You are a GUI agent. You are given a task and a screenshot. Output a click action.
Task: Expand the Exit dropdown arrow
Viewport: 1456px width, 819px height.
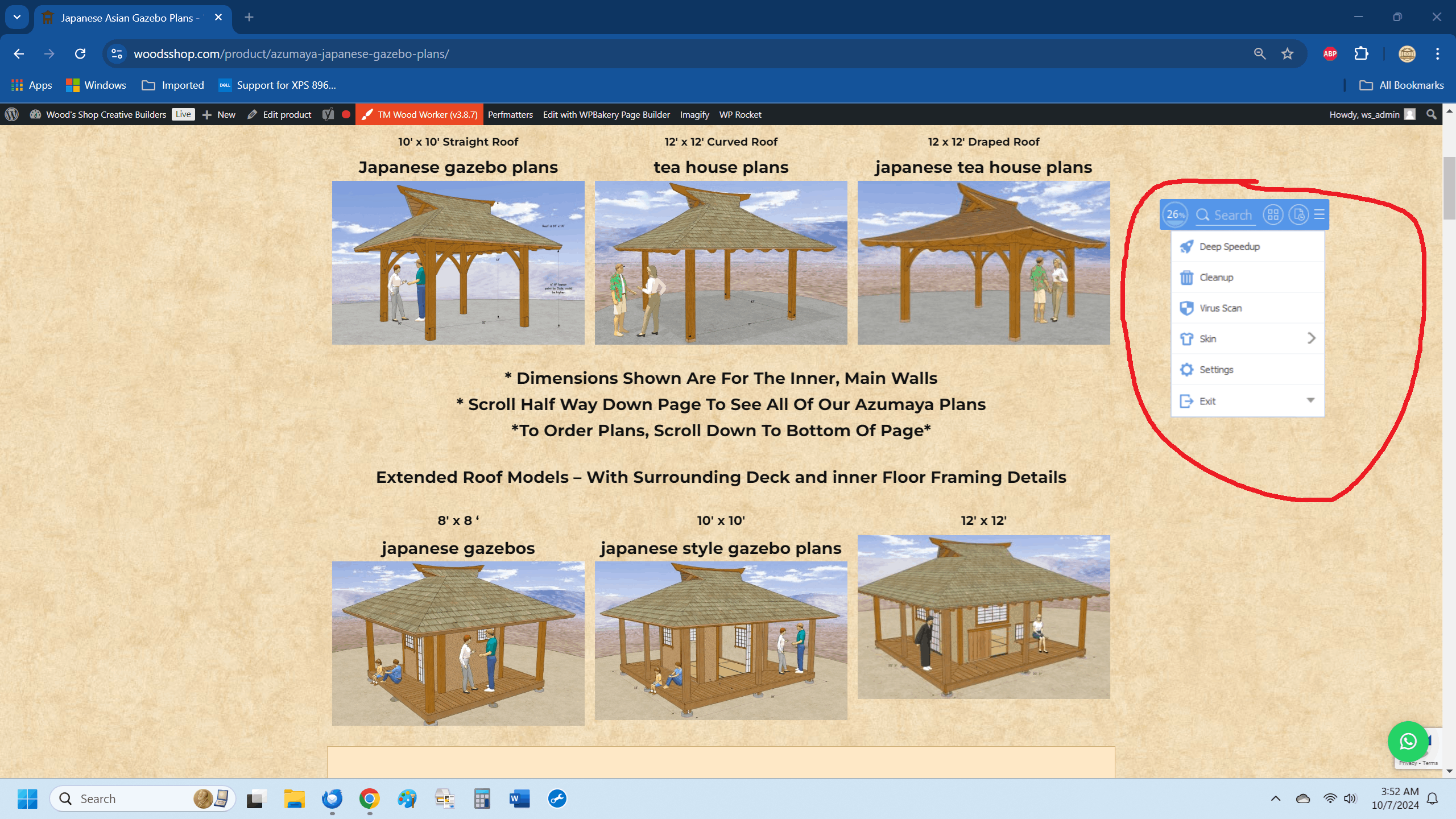coord(1310,400)
